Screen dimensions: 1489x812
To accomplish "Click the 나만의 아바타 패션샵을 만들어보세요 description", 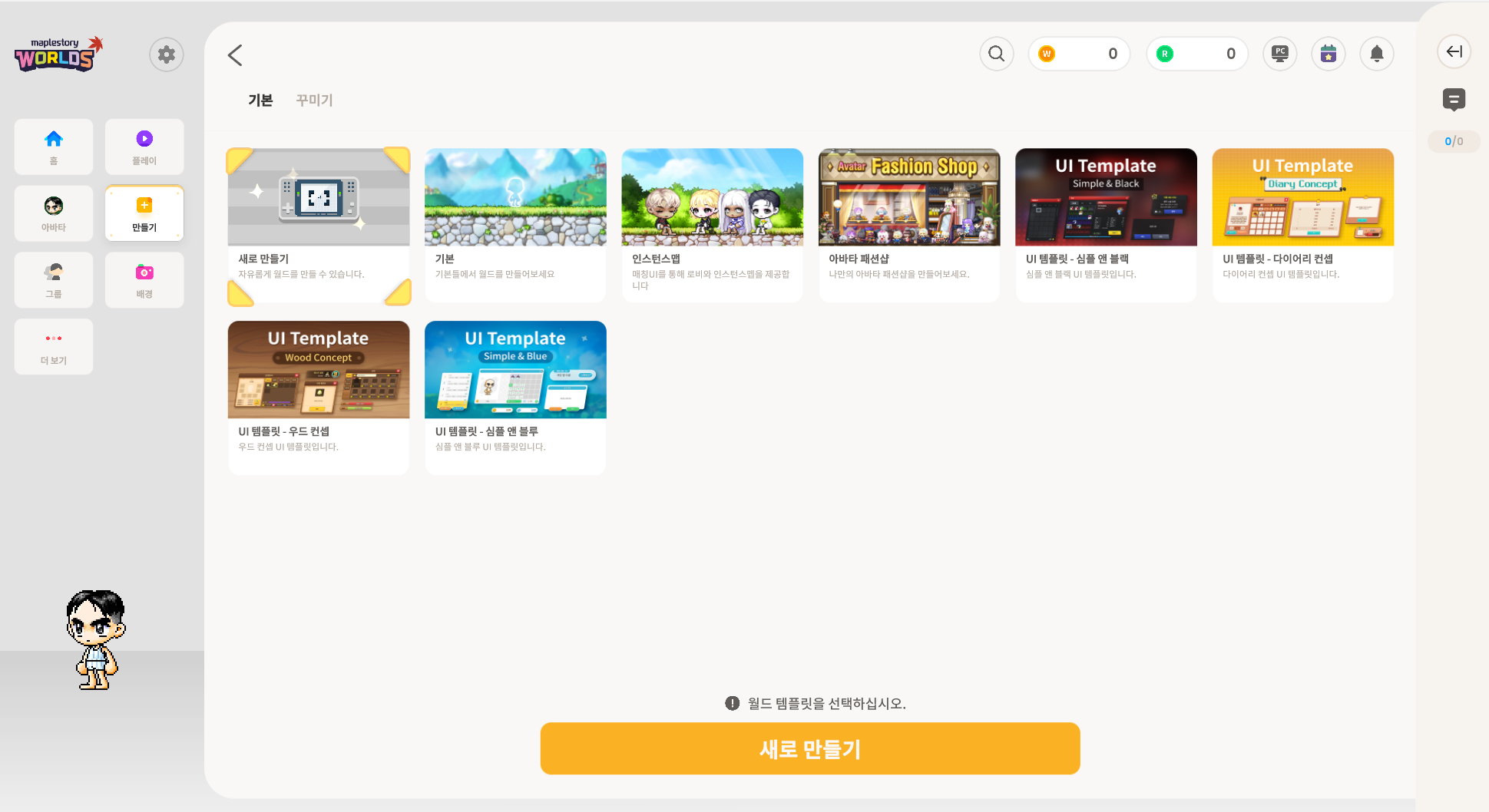I will (898, 274).
